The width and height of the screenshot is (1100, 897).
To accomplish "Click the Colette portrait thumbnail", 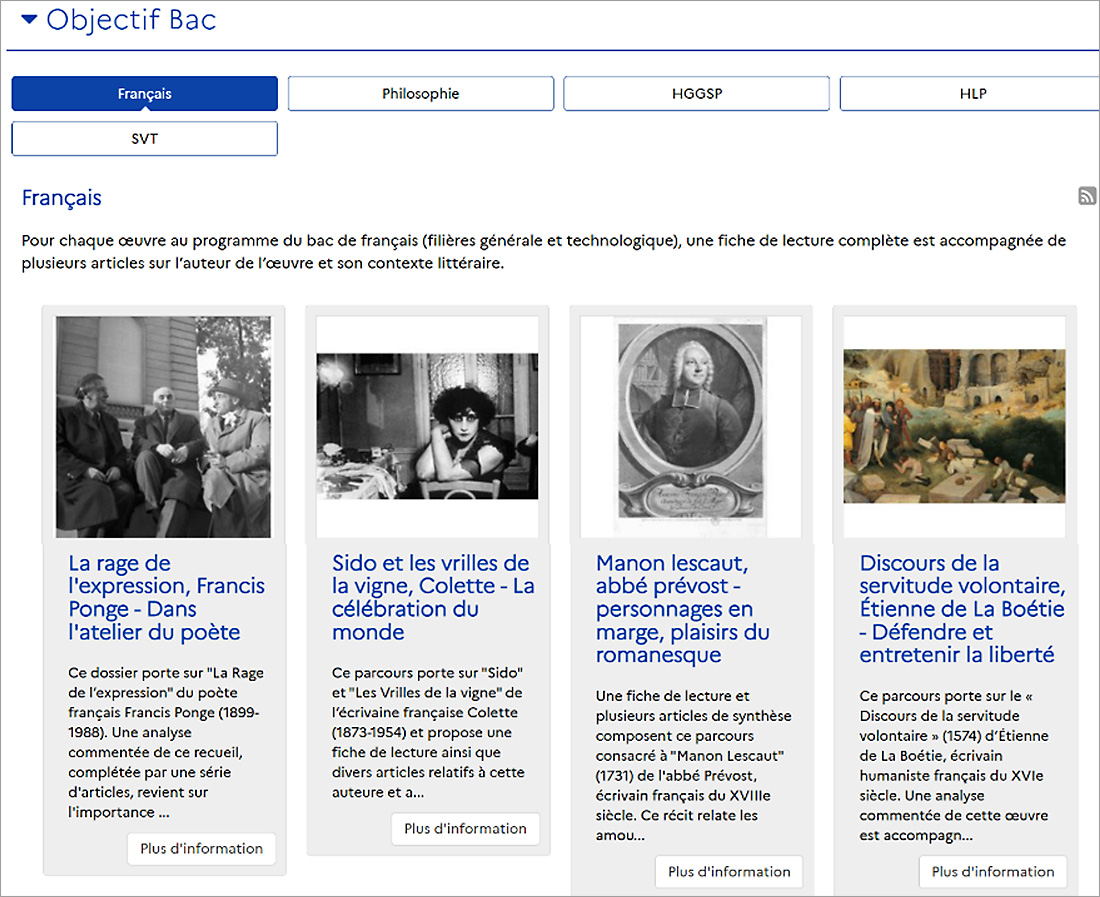I will [x=427, y=426].
